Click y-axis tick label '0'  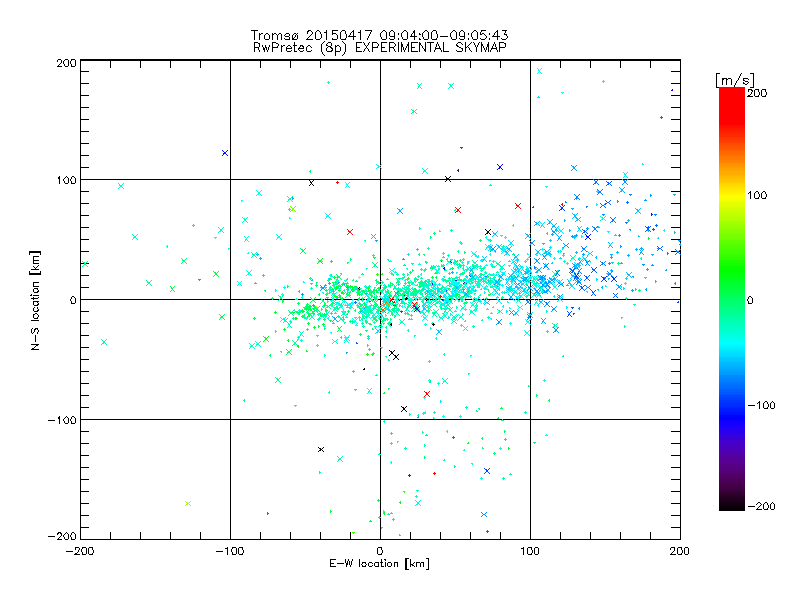coord(73,300)
